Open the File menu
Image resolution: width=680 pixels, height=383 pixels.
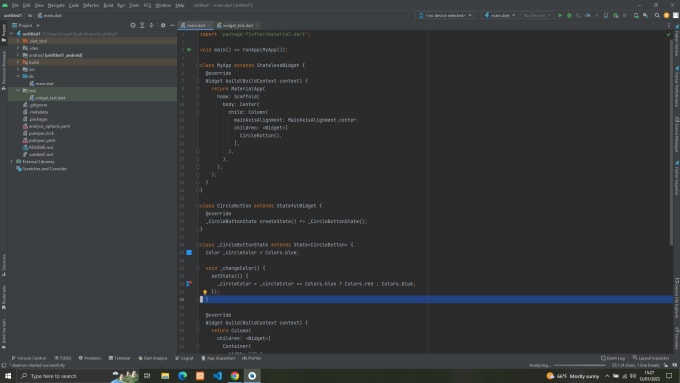point(15,5)
